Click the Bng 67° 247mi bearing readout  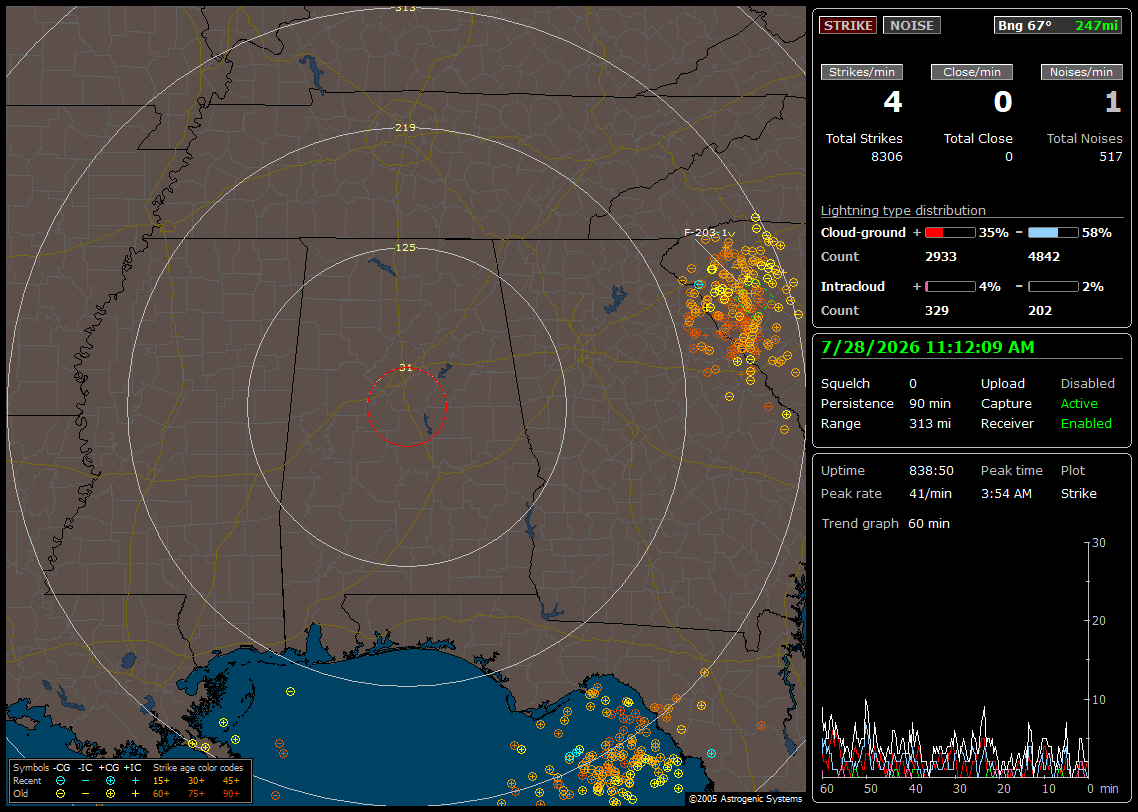(x=1057, y=25)
